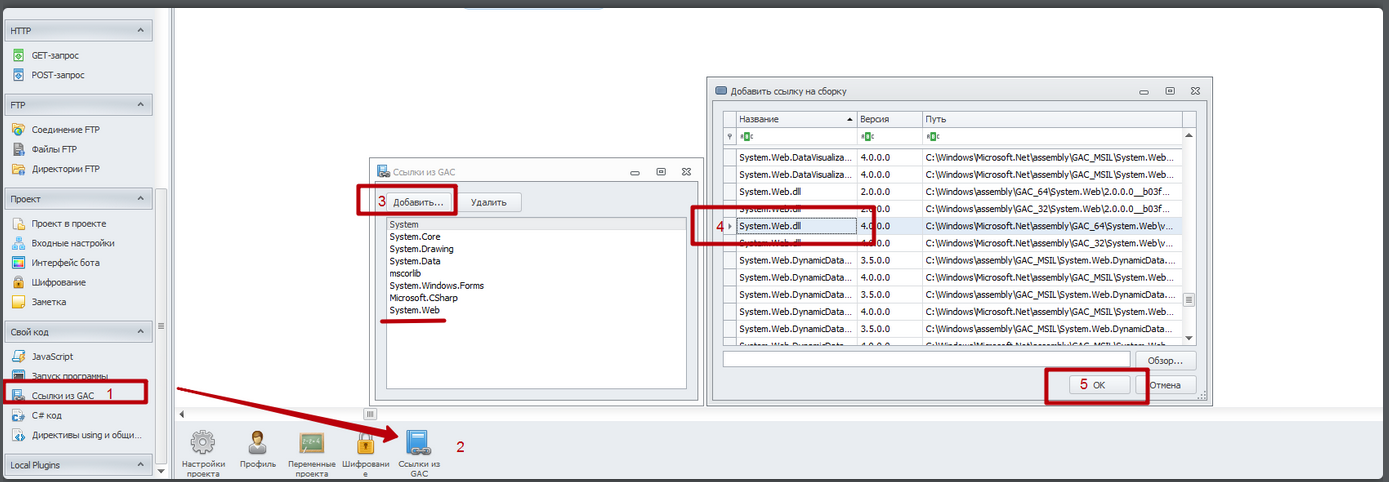Image resolution: width=1389 pixels, height=482 pixels.
Task: Collapse the Свой код section chevron
Action: (140, 331)
